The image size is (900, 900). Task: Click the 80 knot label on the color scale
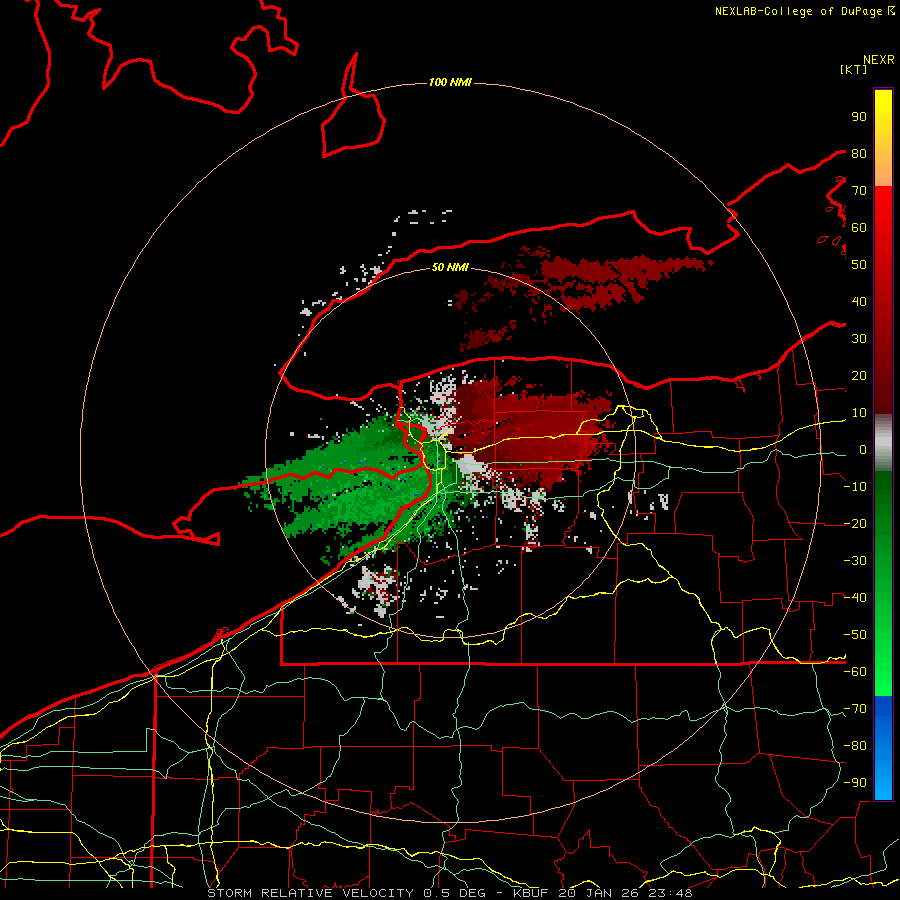pyautogui.click(x=859, y=153)
